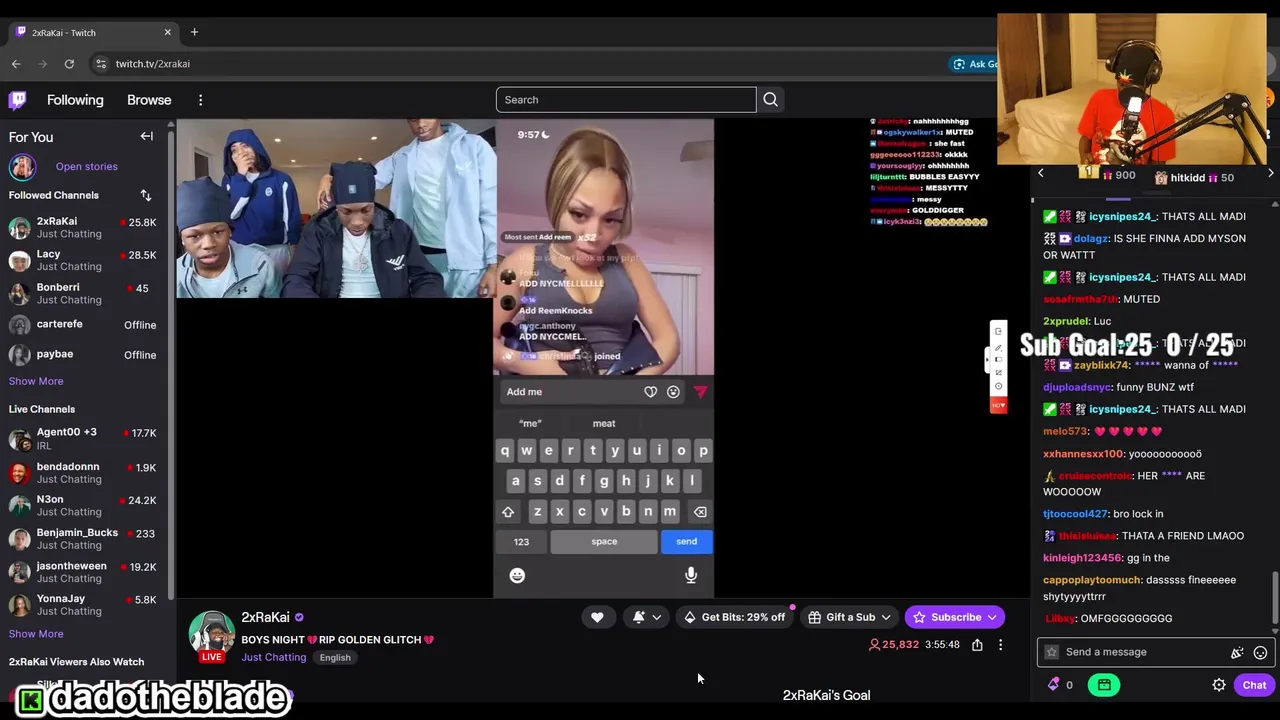This screenshot has width=1280, height=720.
Task: Close the 2xRaKai Twitch tab
Action: coord(167,32)
